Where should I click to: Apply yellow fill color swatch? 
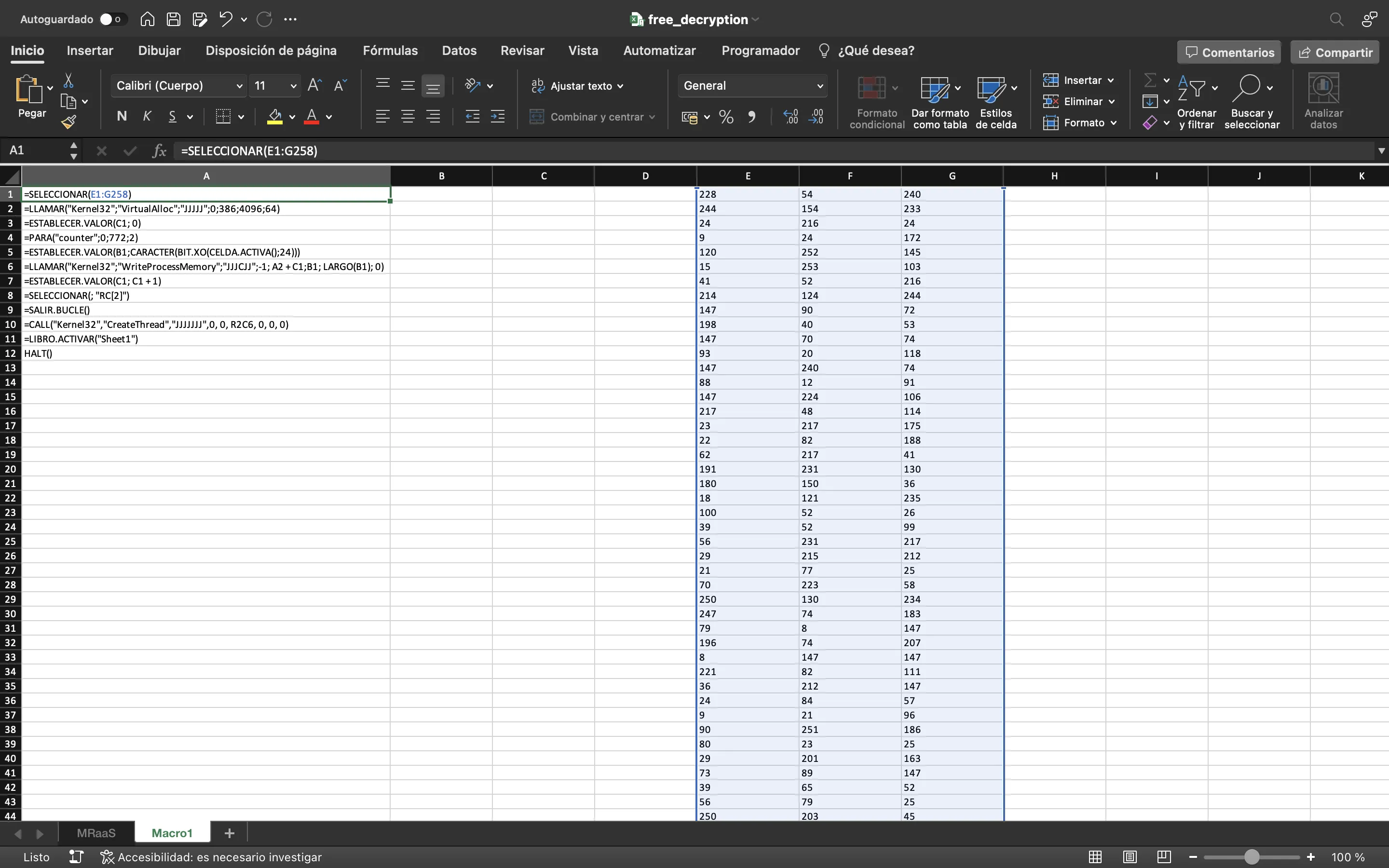(275, 117)
